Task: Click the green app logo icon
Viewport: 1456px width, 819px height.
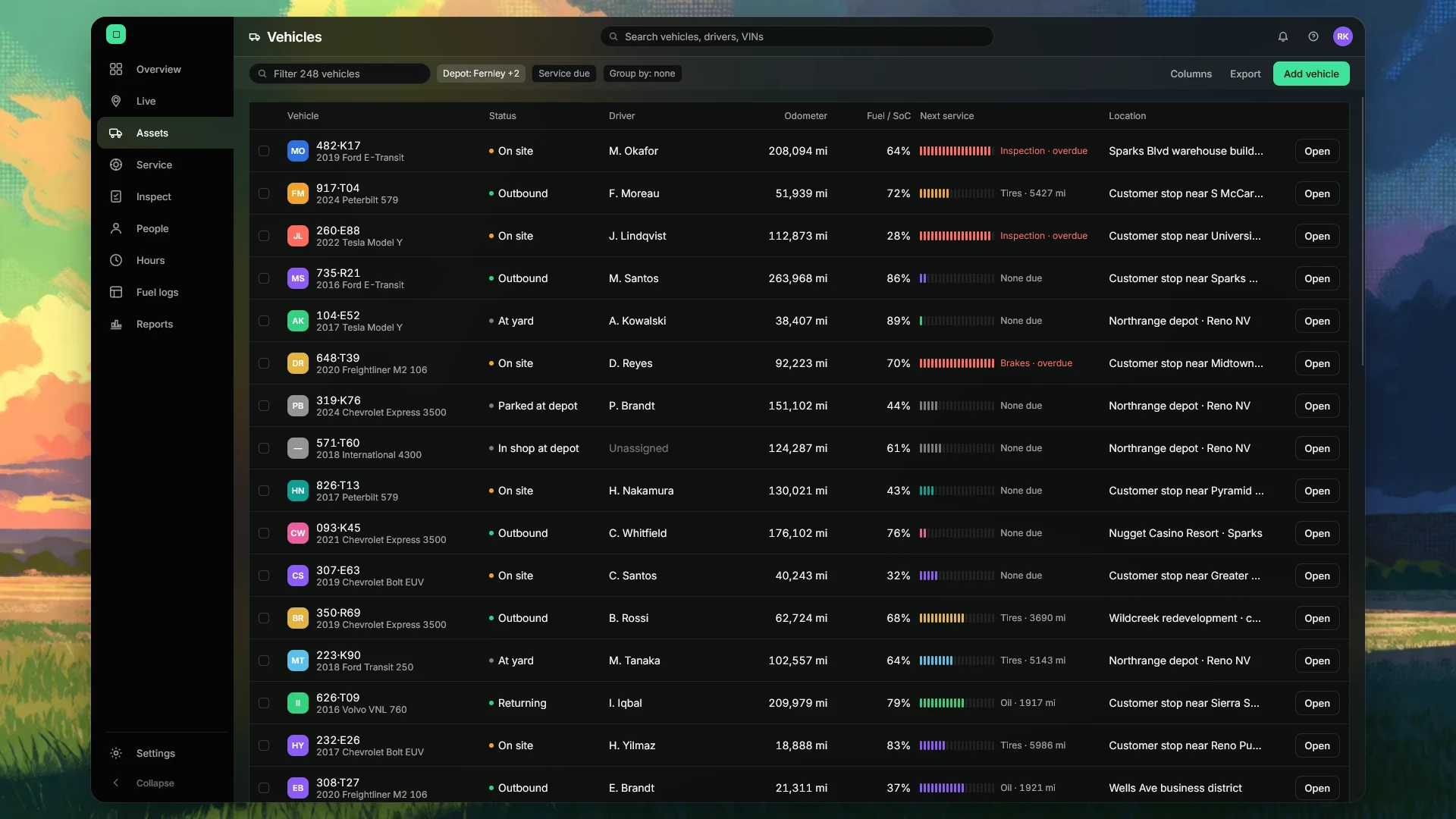Action: tap(116, 34)
